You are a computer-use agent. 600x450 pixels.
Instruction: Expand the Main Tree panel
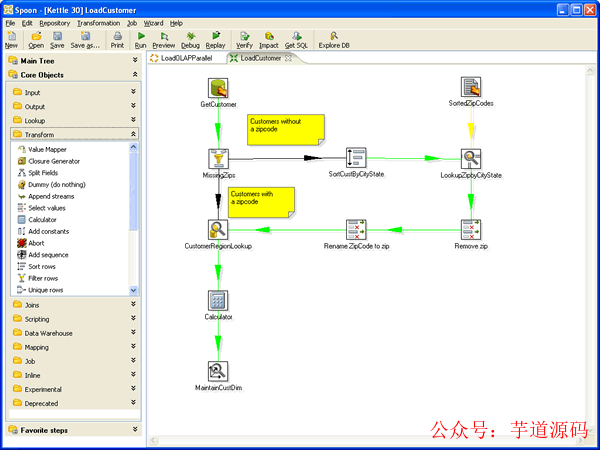click(135, 60)
